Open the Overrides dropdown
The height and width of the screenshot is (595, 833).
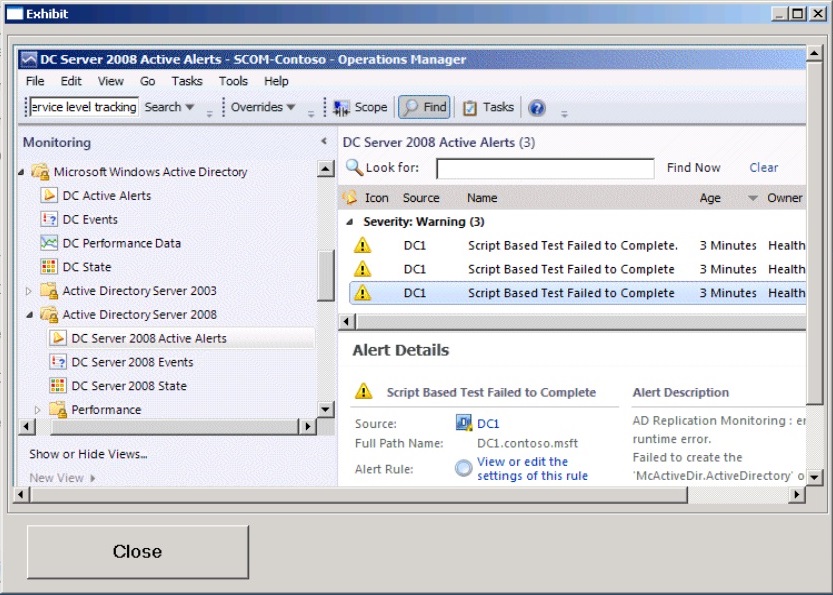(x=263, y=107)
